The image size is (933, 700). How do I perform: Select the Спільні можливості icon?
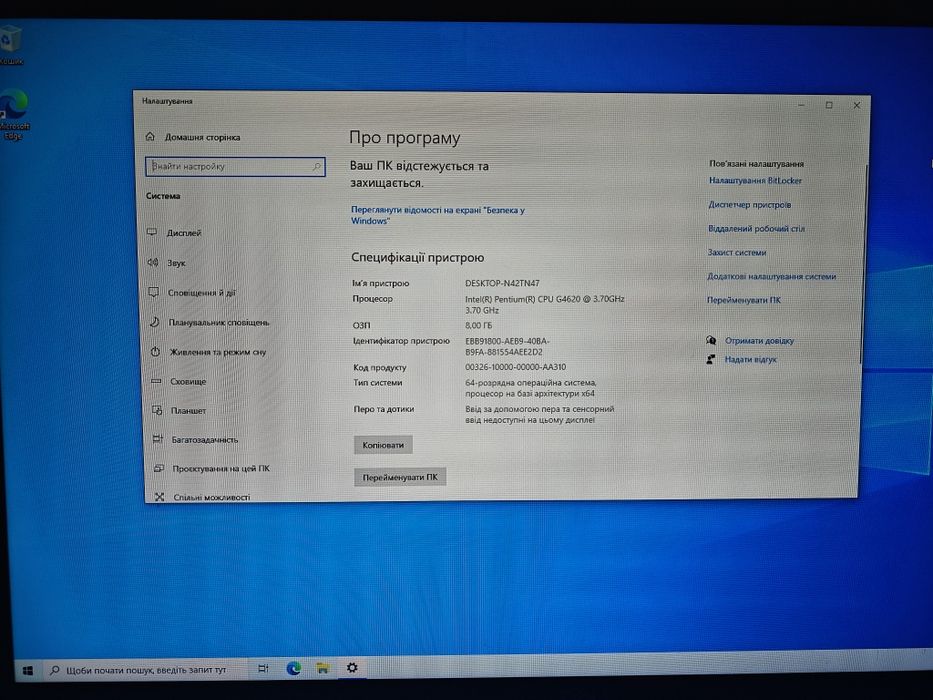click(x=159, y=496)
